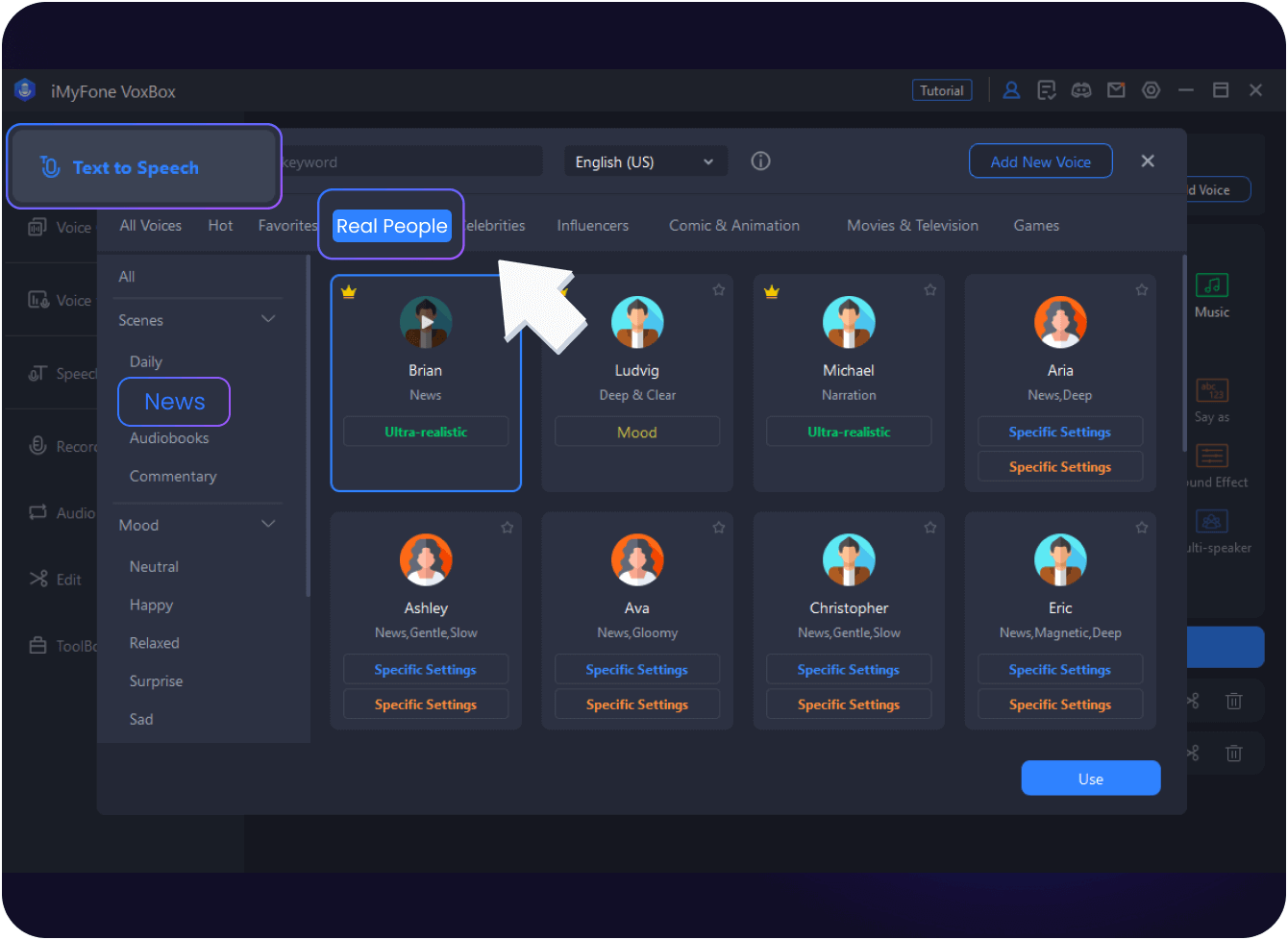
Task: Switch to Movies & Television tab
Action: (912, 225)
